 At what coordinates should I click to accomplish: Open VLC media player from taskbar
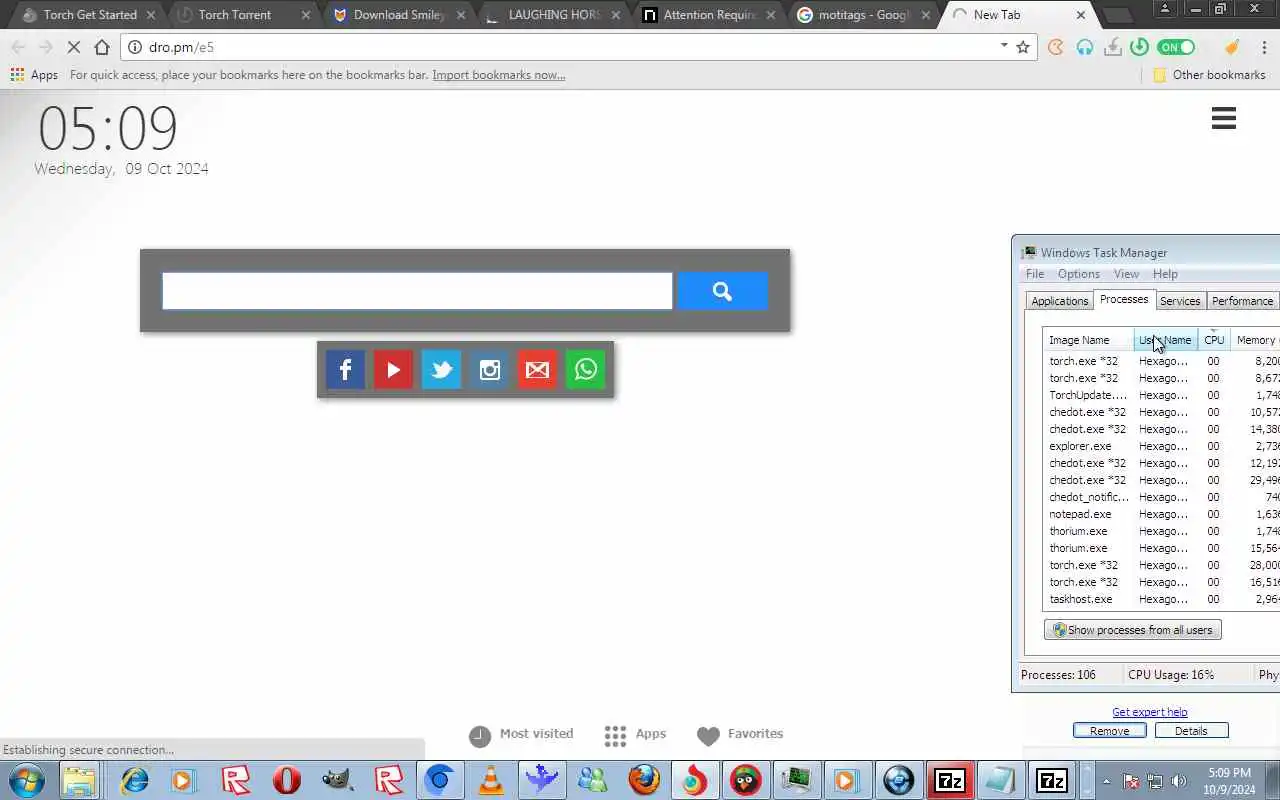[491, 780]
